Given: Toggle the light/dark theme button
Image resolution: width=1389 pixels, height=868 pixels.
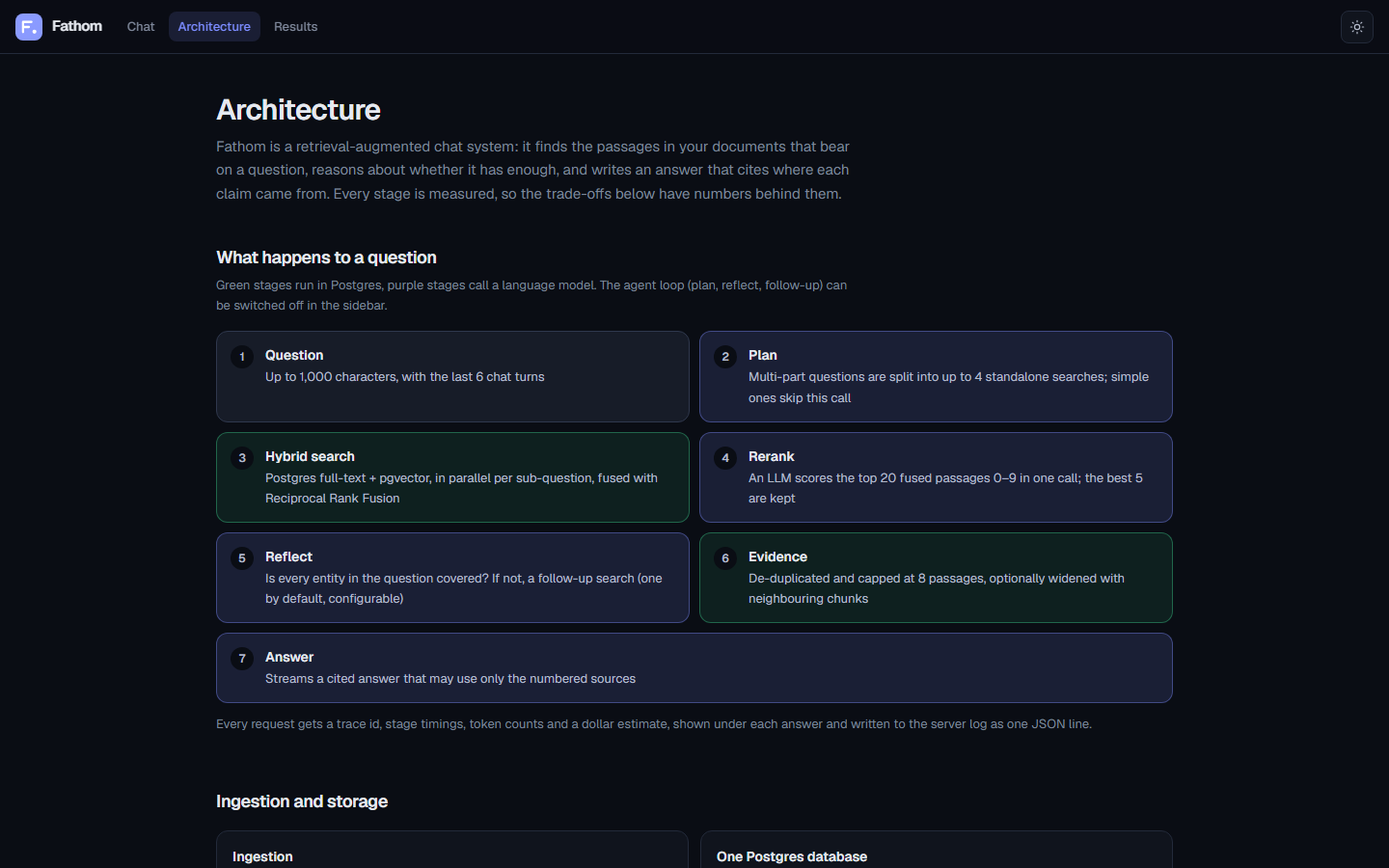Looking at the screenshot, I should click(x=1357, y=27).
